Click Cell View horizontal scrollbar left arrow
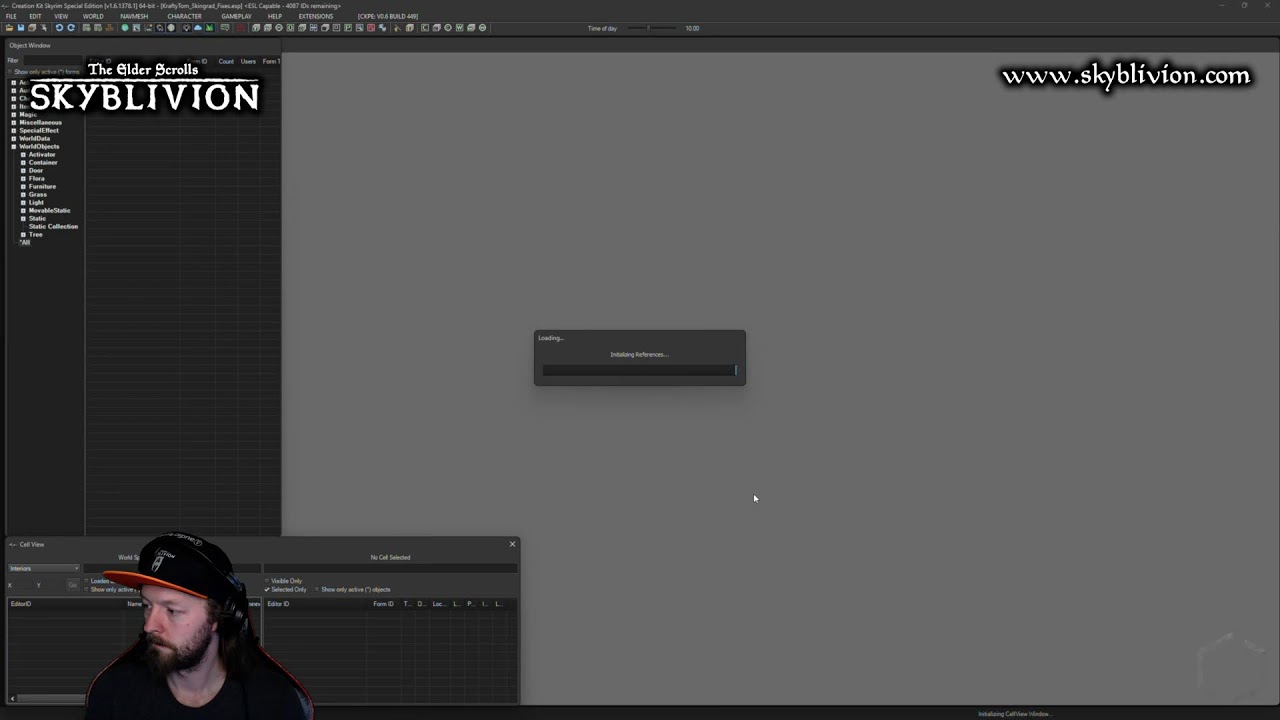 click(13, 698)
